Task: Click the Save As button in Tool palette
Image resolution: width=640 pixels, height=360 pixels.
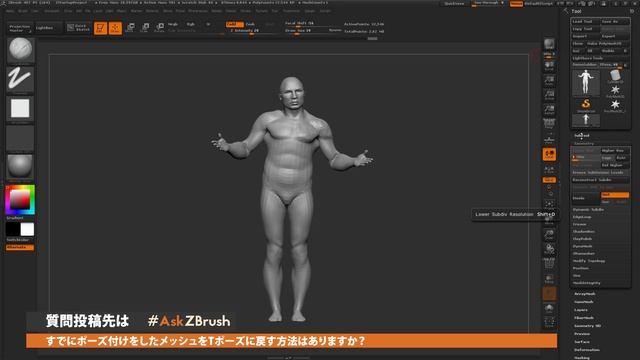Action: [614, 22]
